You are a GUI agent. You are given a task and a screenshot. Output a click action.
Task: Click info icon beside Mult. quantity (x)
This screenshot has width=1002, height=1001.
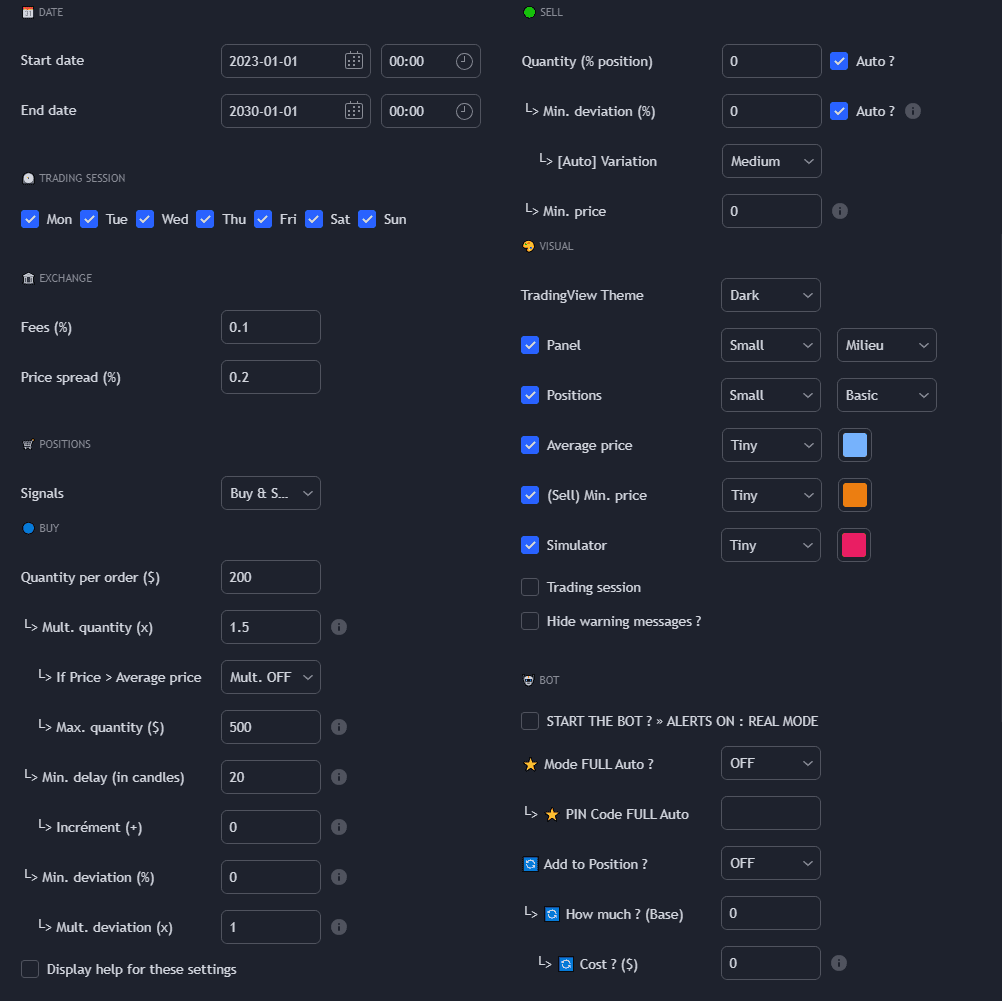339,627
